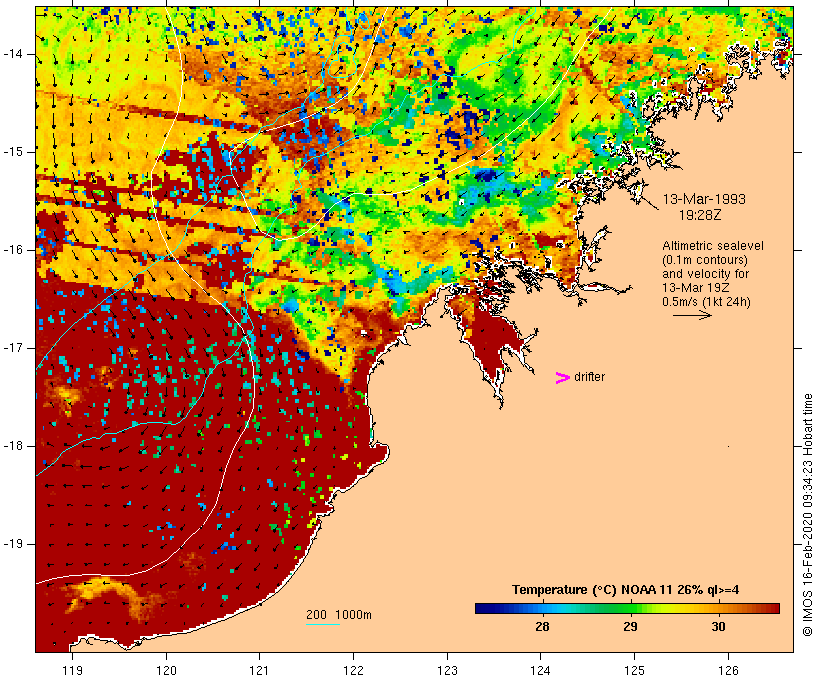The height and width of the screenshot is (680, 820).
Task: Click the 'drifter' legend label
Action: pos(589,377)
